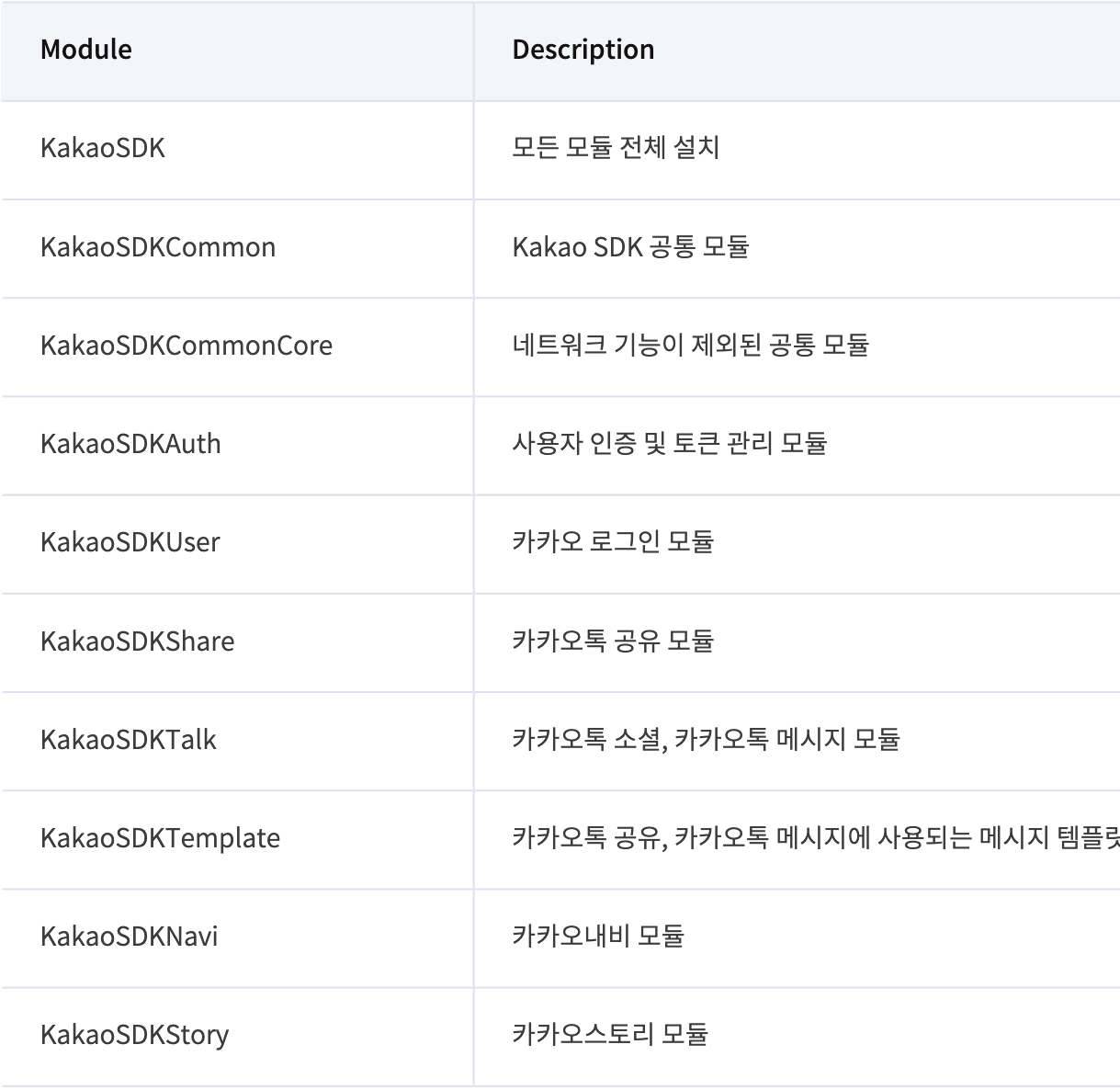This screenshot has height=1090, width=1120.
Task: Select the '카카오 로그인 모듈' description
Action: coord(613,541)
